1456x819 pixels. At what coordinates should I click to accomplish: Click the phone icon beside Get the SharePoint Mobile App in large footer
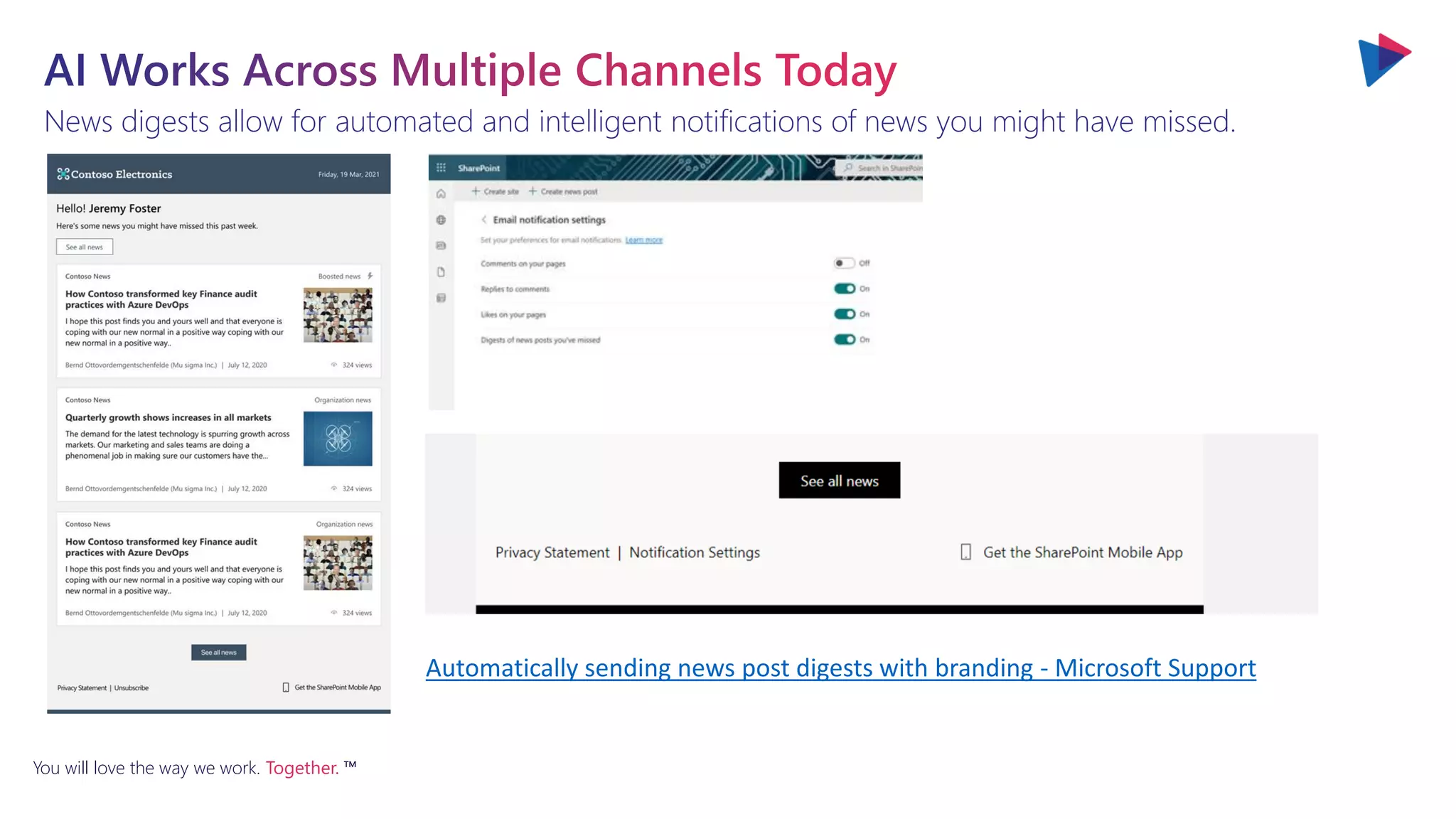coord(965,552)
